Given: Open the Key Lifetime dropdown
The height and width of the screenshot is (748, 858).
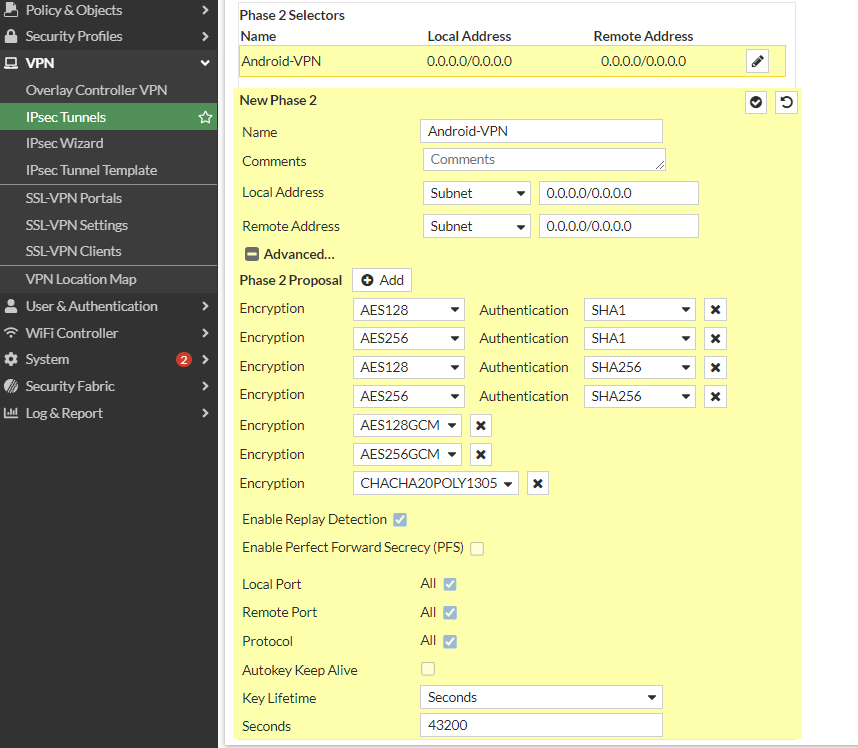Looking at the screenshot, I should pos(540,697).
